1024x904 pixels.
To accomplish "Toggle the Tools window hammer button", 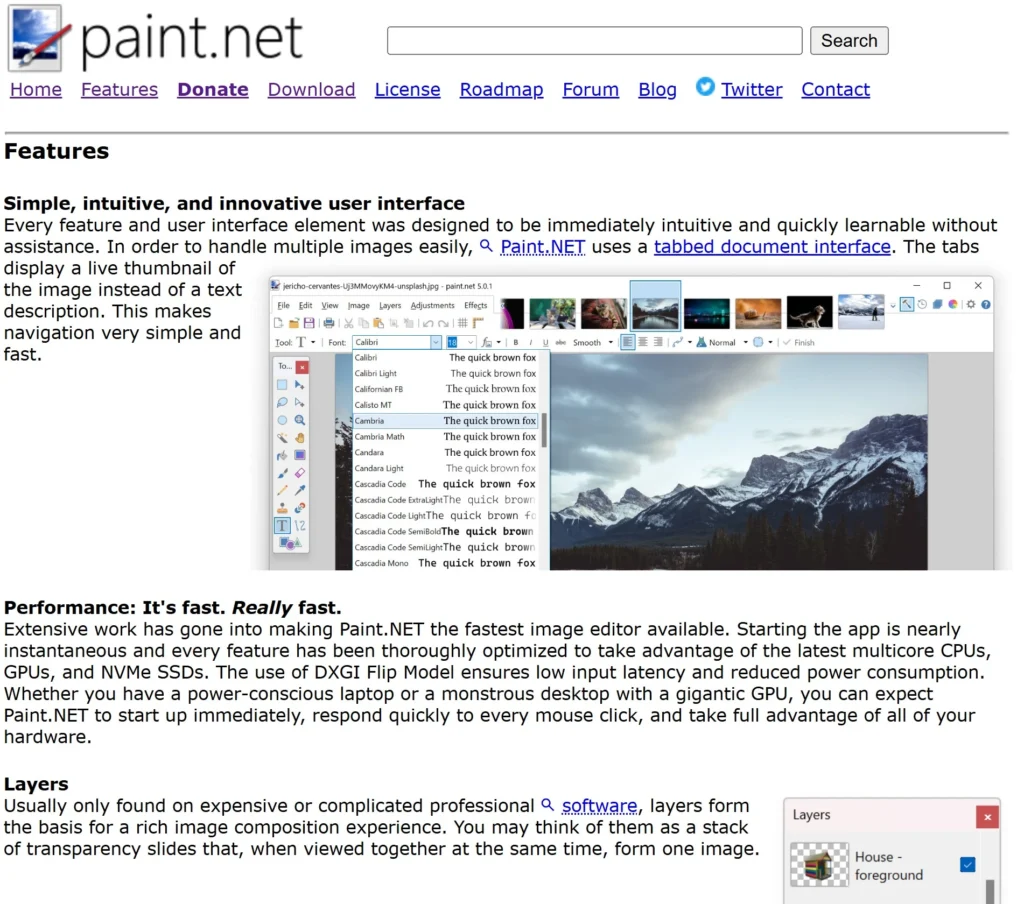I will click(x=907, y=304).
